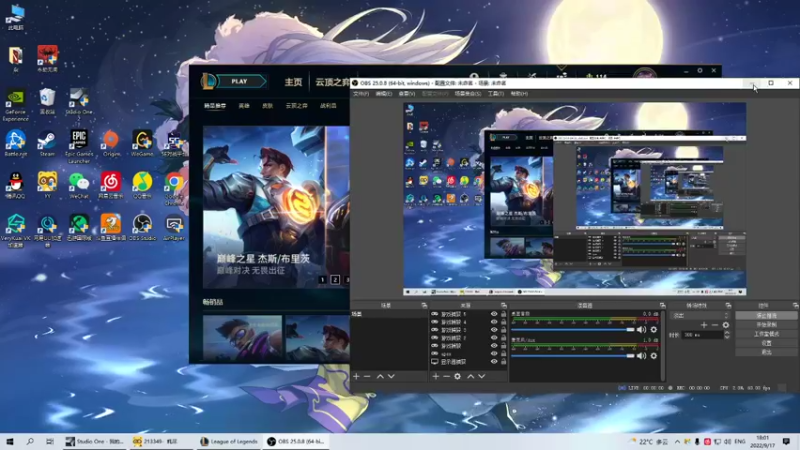Open source properties gear in sources panel
This screenshot has height=450, width=800.
click(458, 377)
